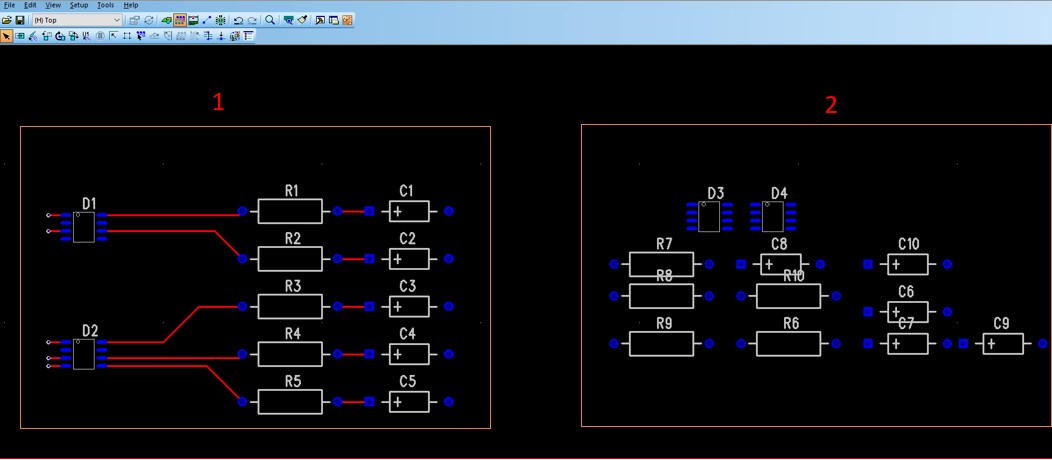Select the D1 IC component
The height and width of the screenshot is (460, 1052).
84,227
